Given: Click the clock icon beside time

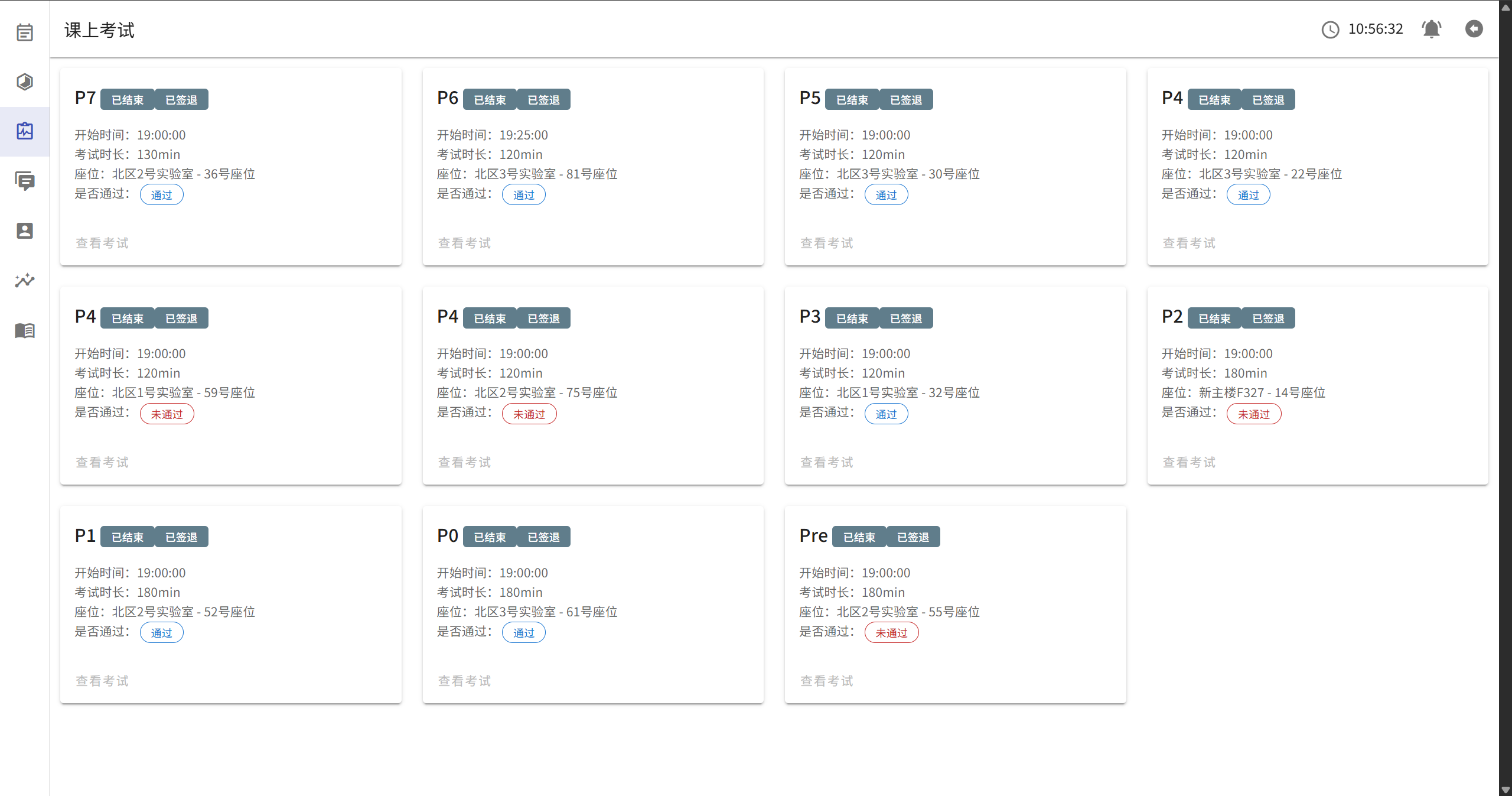Looking at the screenshot, I should pyautogui.click(x=1330, y=30).
